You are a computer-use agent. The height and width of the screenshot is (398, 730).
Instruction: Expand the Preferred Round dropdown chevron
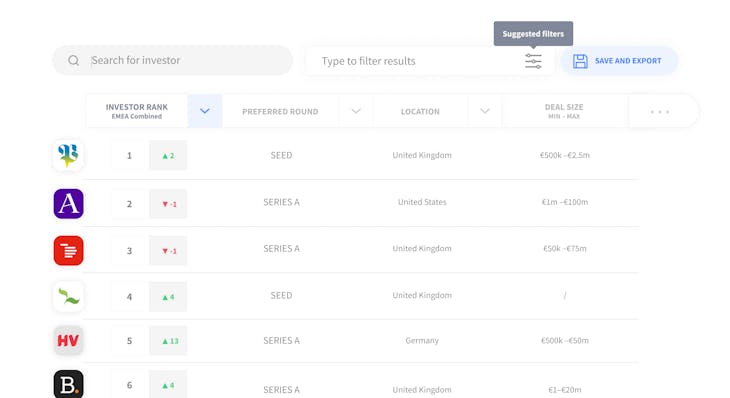pos(356,111)
